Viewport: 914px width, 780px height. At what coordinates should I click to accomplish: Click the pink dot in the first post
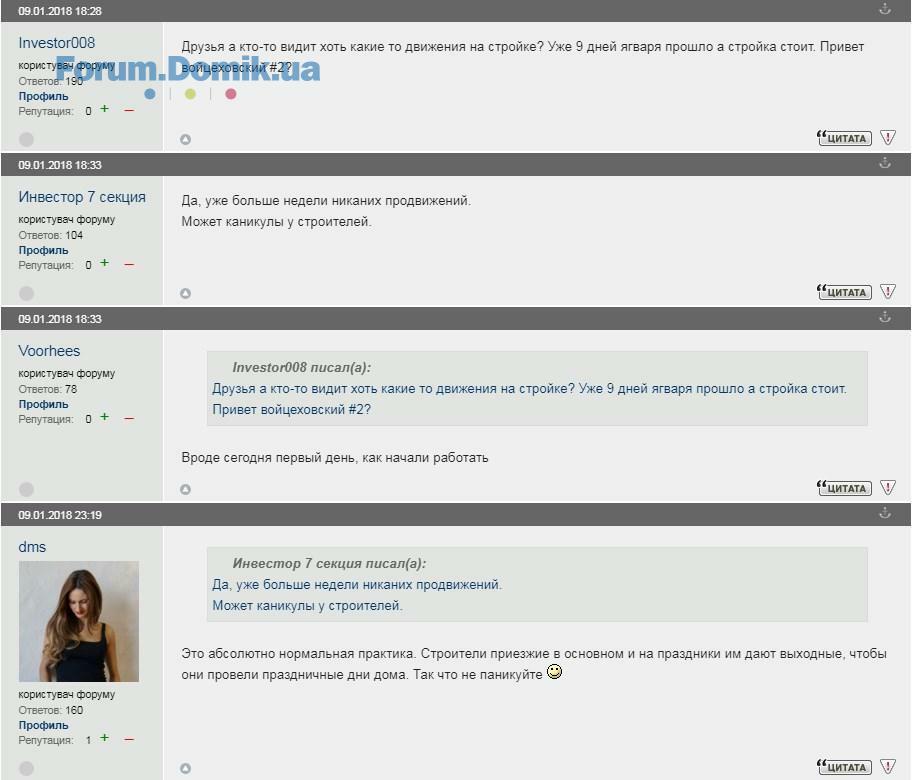pyautogui.click(x=231, y=94)
